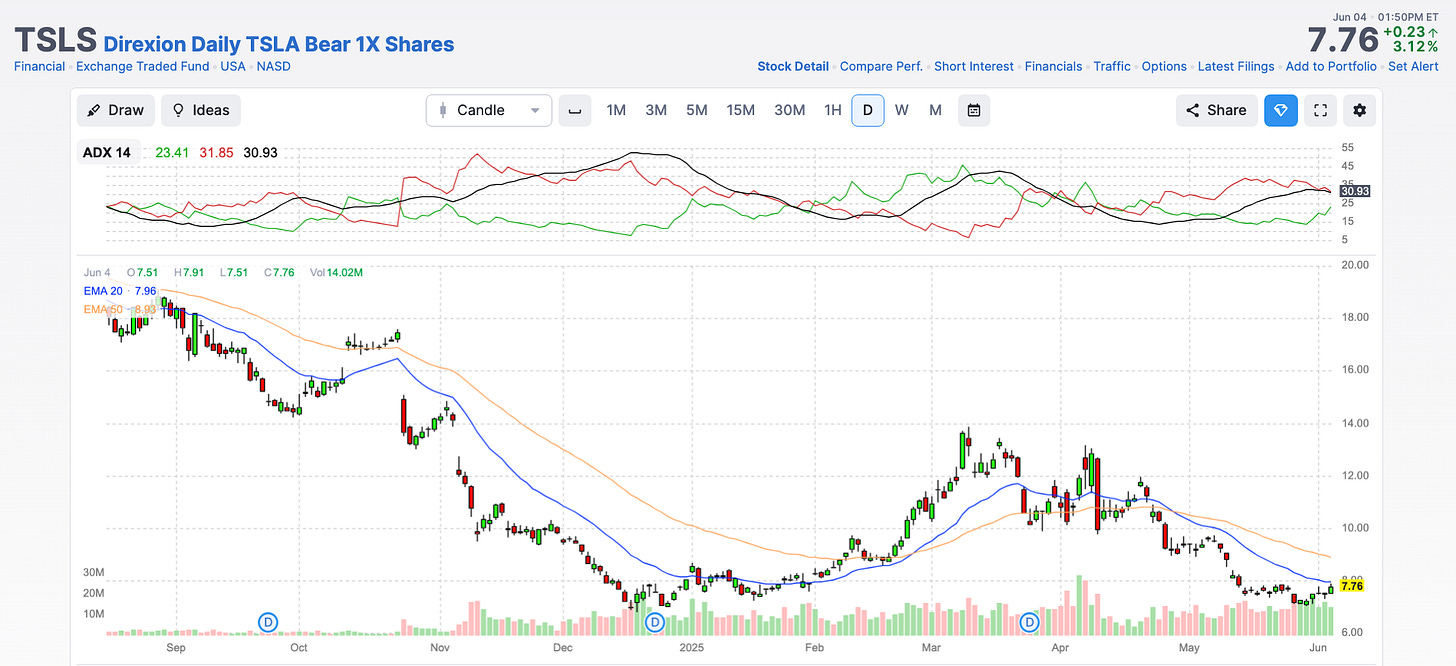Click the 7.76 last price quote
The image size is (1456, 666).
1343,40
